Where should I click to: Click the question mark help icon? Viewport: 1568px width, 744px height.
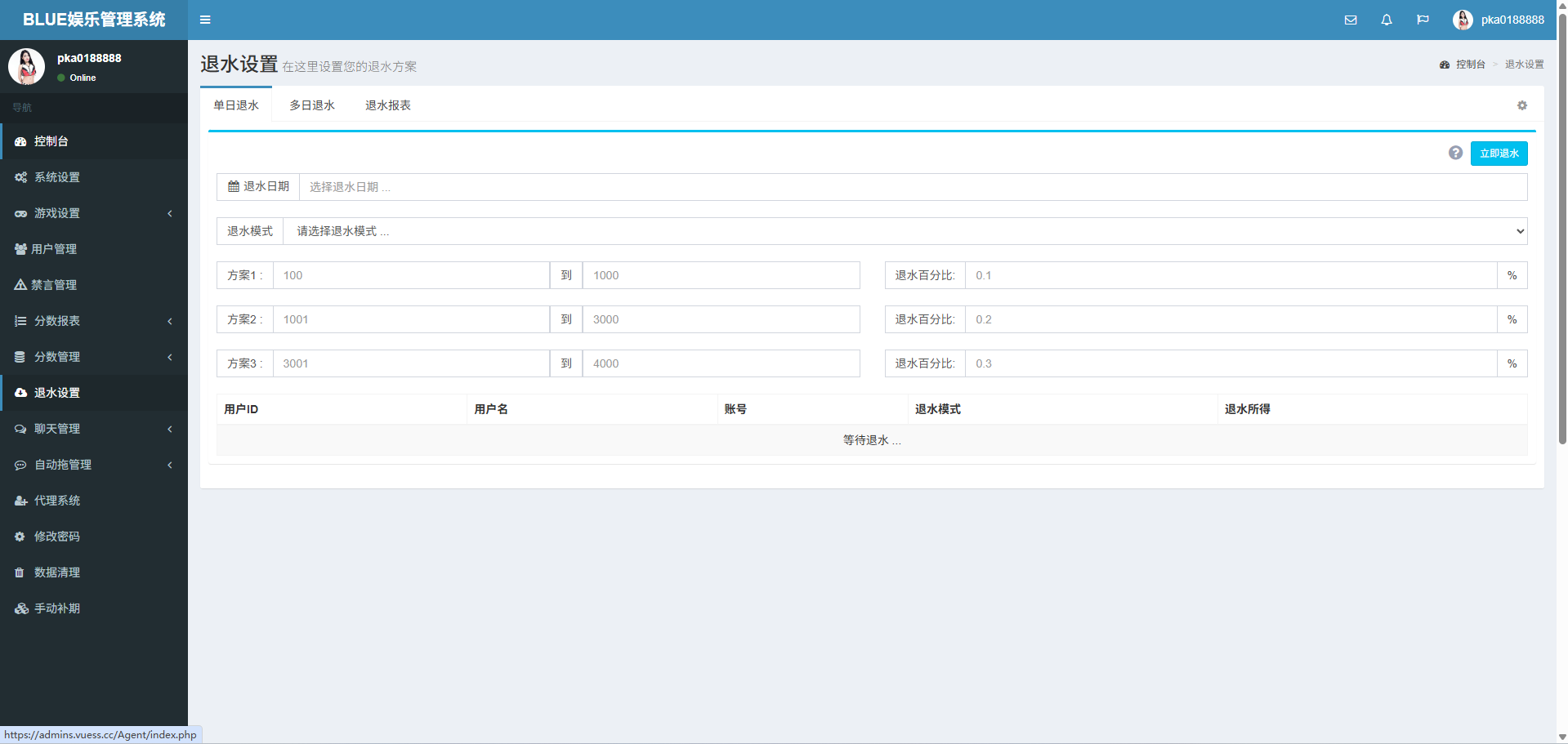pos(1455,153)
